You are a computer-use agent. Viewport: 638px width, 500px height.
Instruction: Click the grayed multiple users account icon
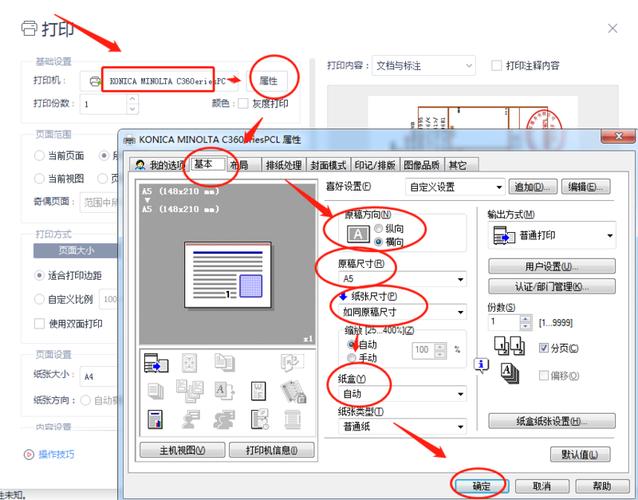click(224, 419)
